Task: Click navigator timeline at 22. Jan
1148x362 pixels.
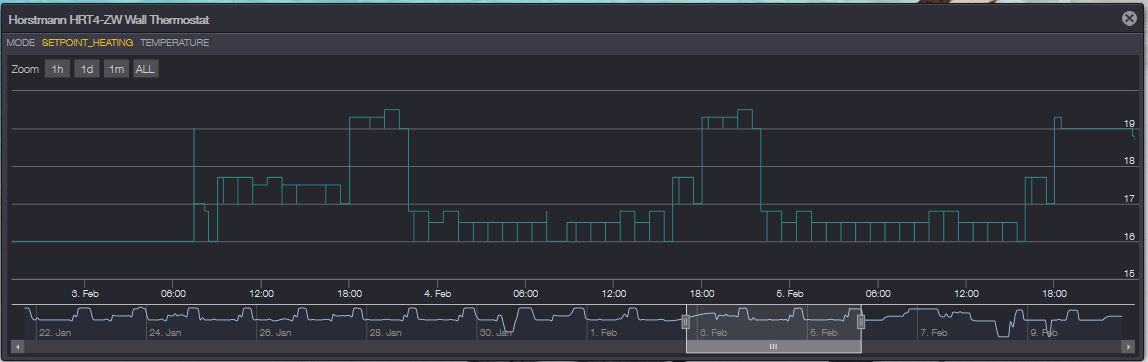Action: tap(54, 333)
